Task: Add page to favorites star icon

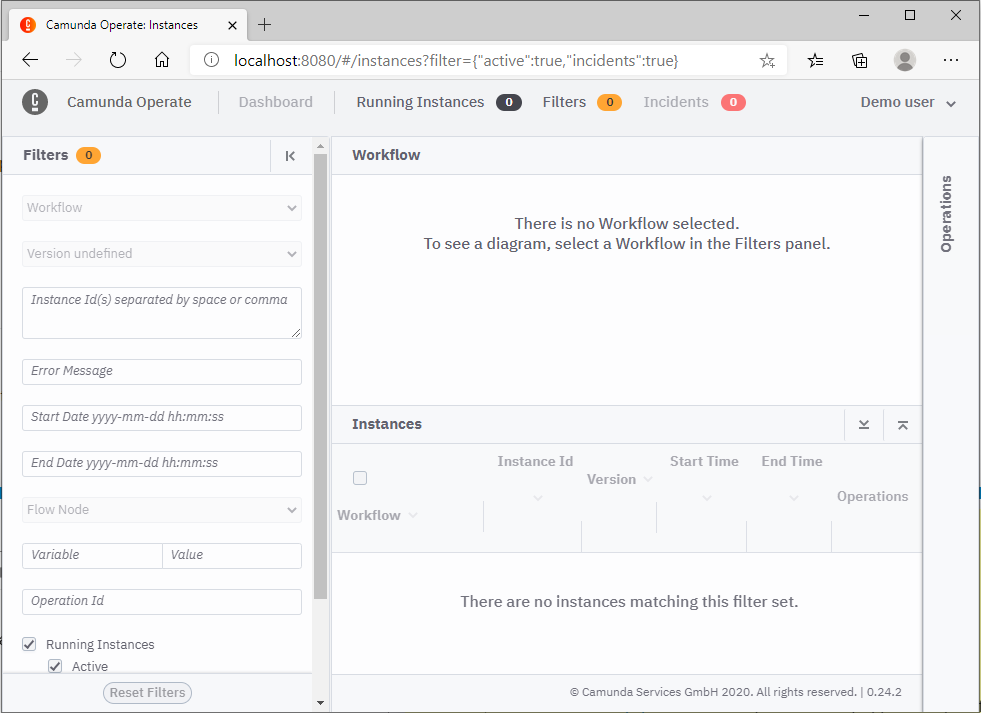Action: [767, 61]
